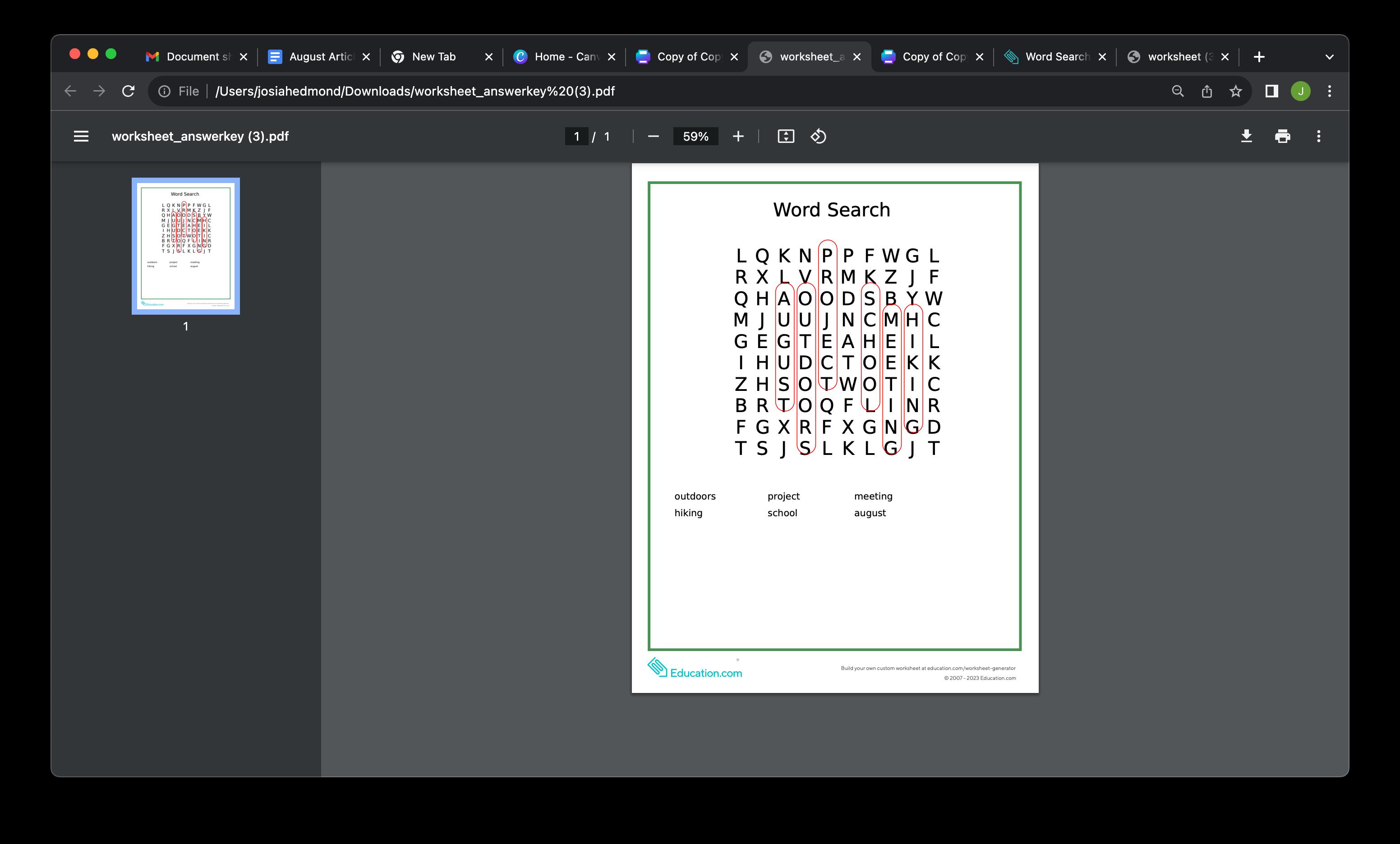Open Chrome three-dot menu
The image size is (1400, 844).
coord(1330,92)
